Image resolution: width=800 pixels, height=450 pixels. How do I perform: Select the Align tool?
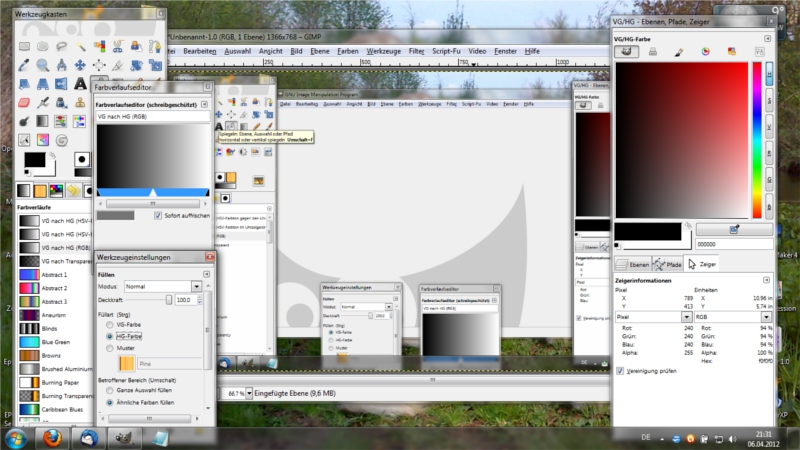pyautogui.click(x=99, y=65)
